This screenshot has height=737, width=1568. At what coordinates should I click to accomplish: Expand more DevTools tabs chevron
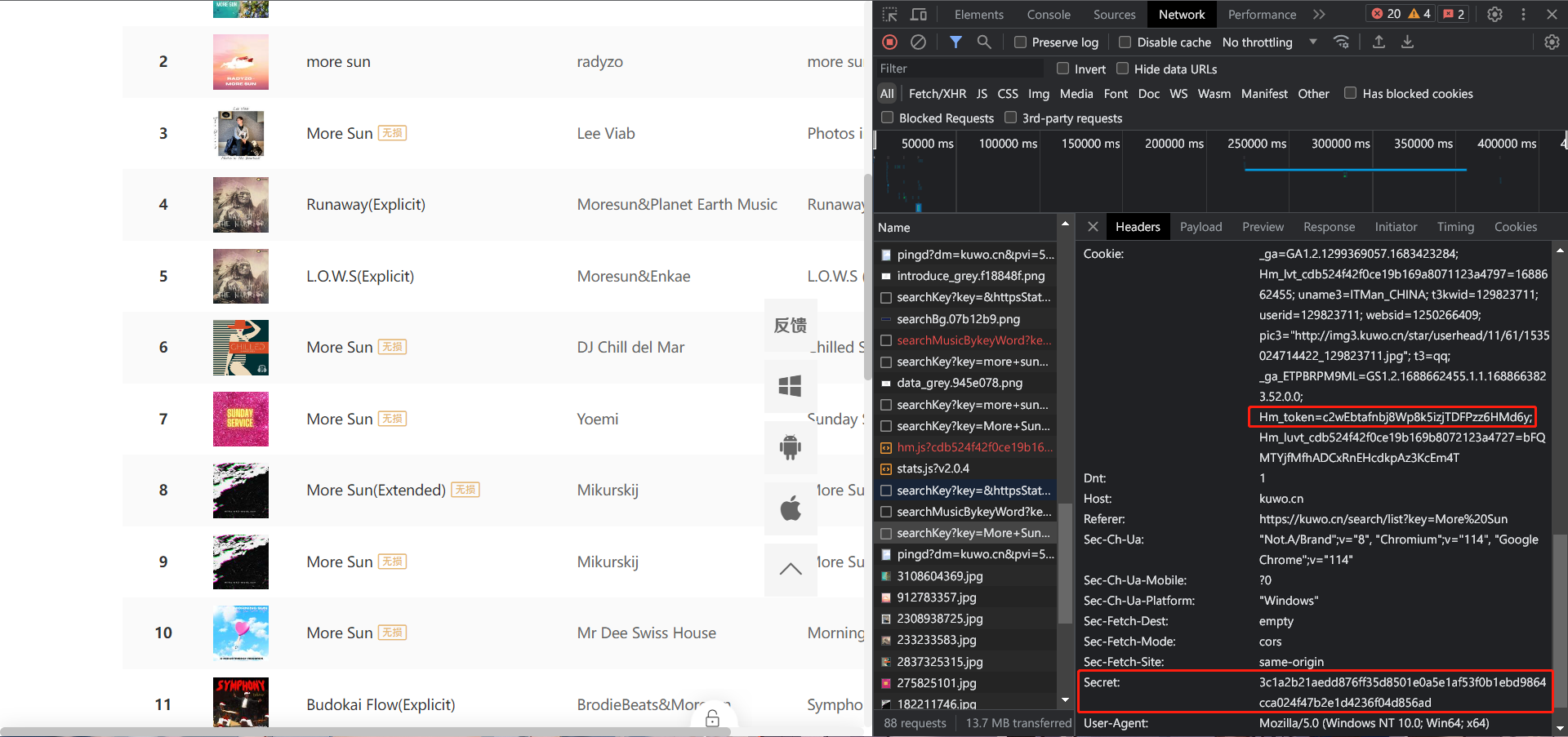1319,15
